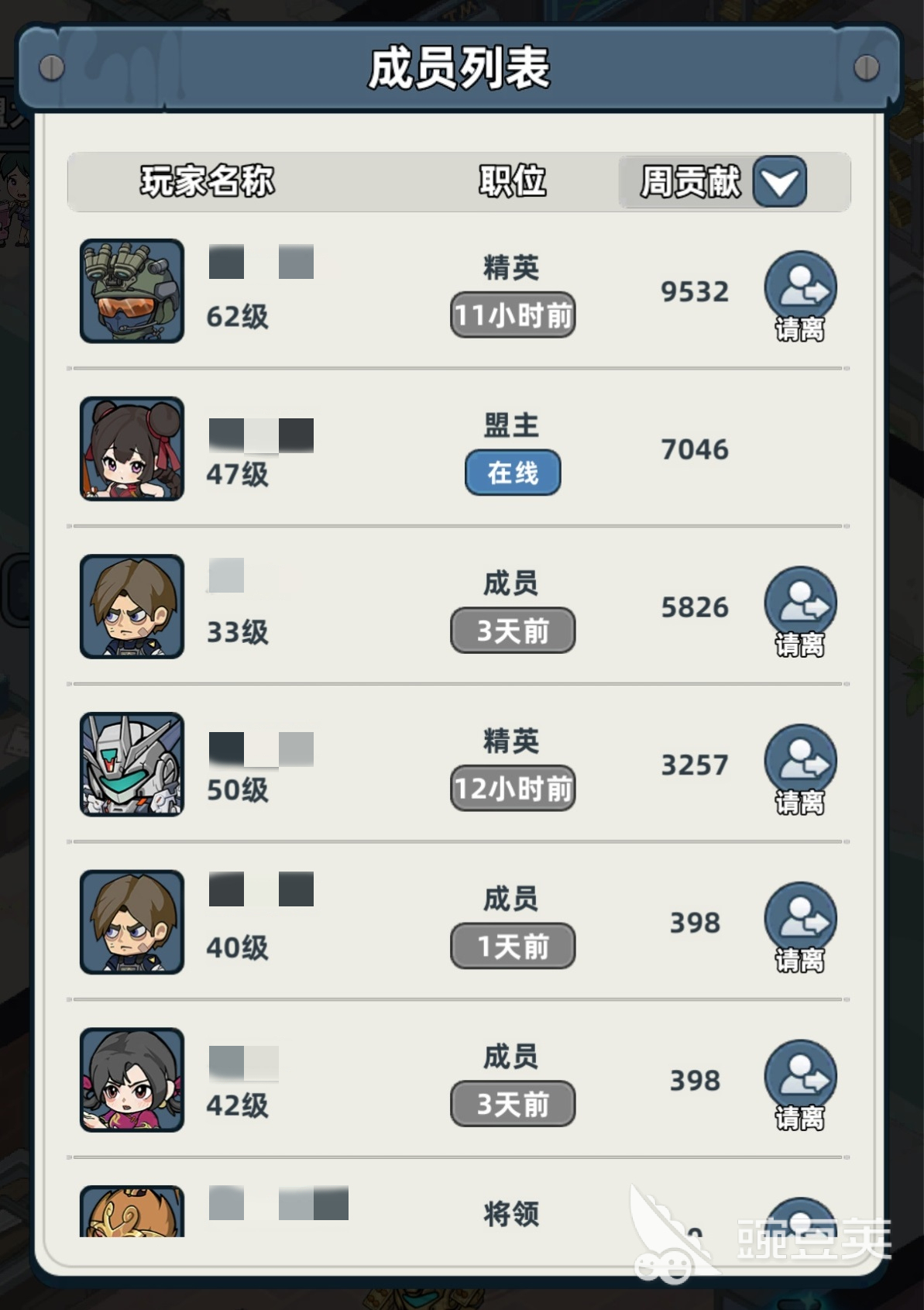Open the goggles soldier avatar profile
Screen dimensions: 924x1310
click(x=132, y=291)
